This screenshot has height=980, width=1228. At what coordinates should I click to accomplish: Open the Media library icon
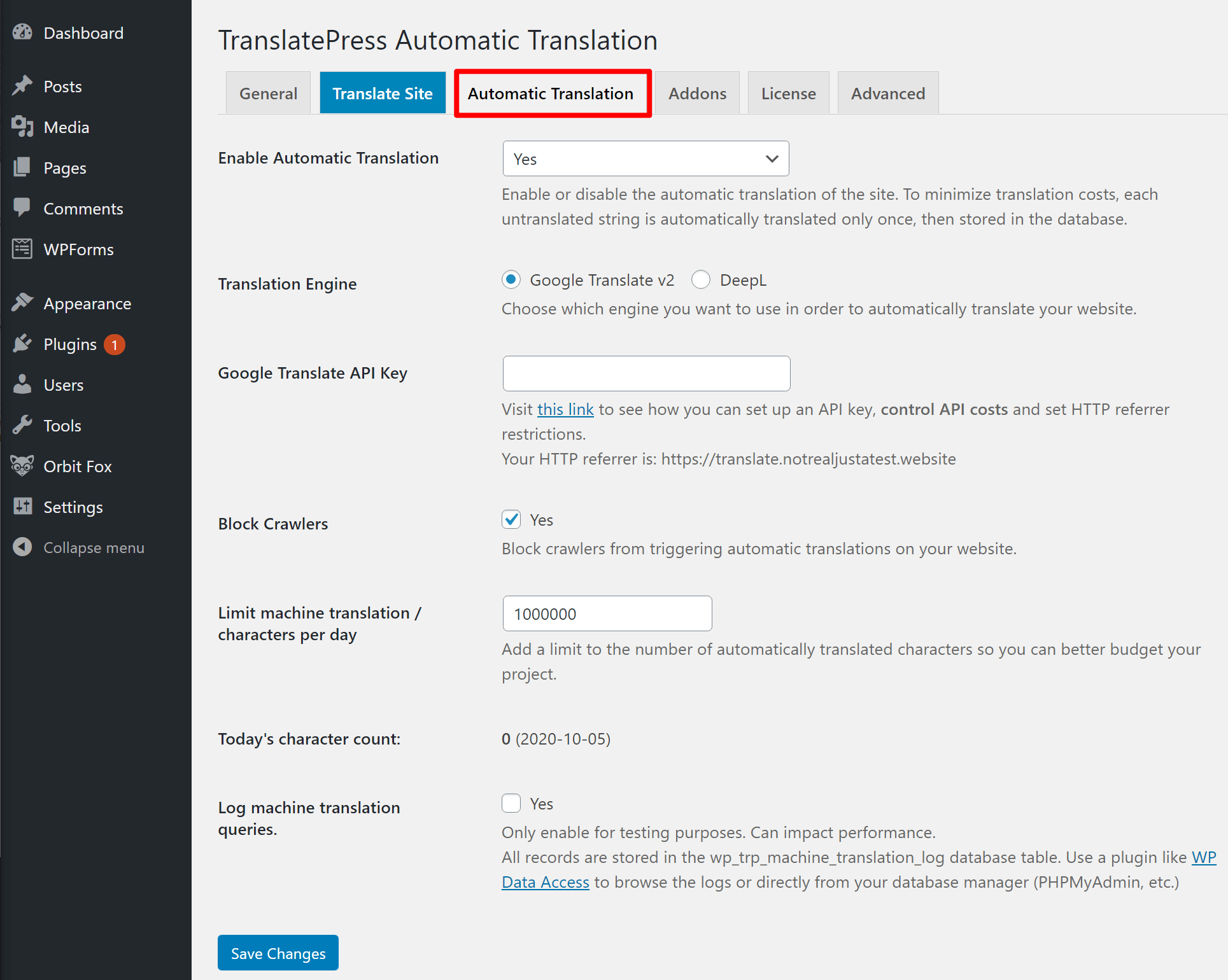pos(23,127)
